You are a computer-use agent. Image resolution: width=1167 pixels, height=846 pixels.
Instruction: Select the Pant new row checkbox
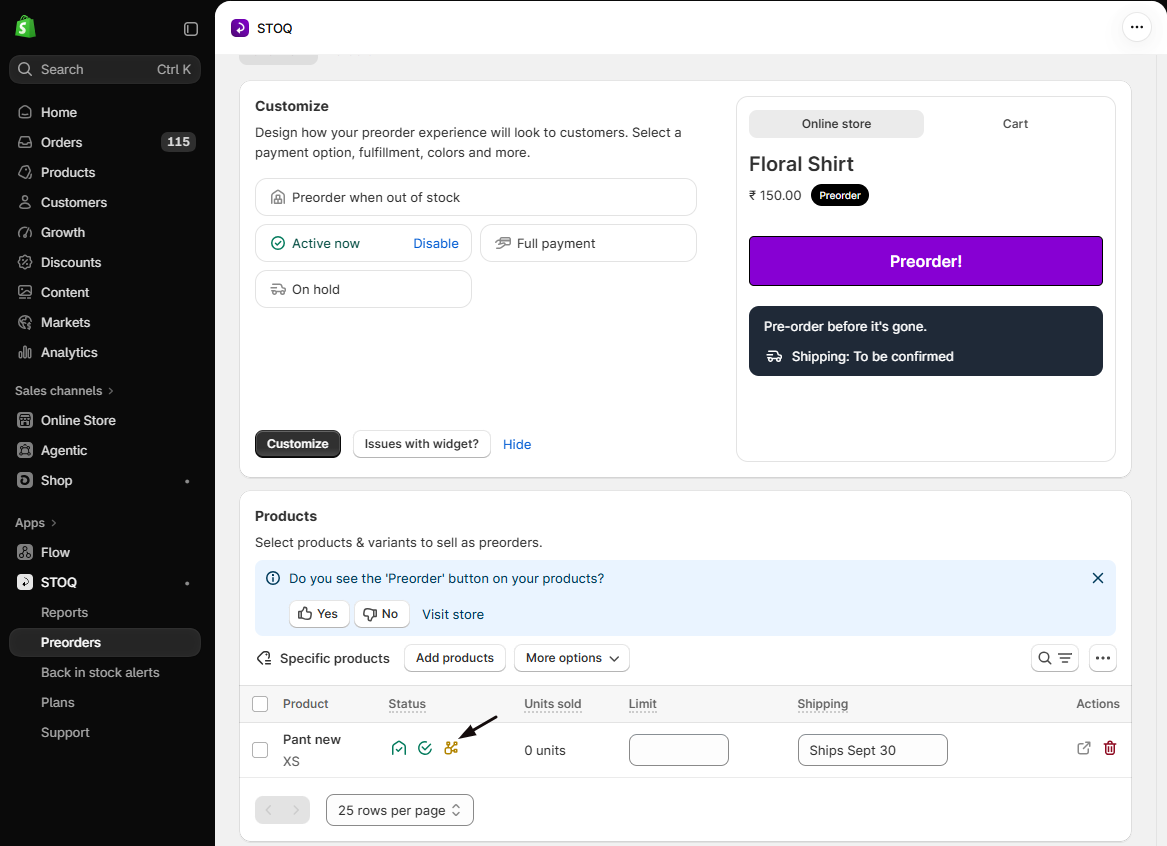tap(260, 750)
